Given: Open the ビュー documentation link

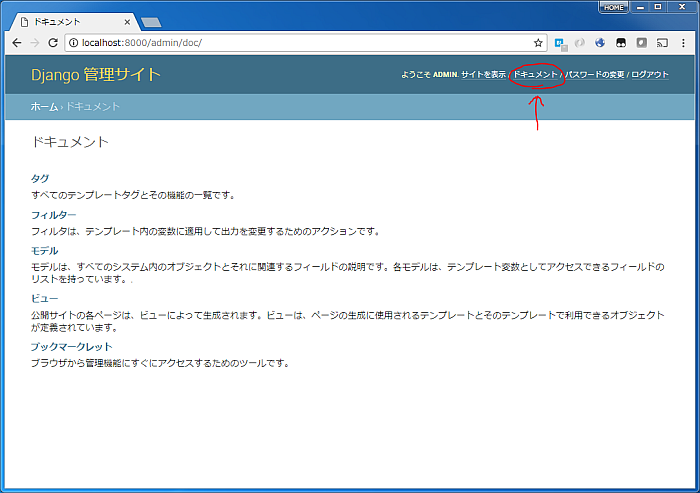Looking at the screenshot, I should click(x=44, y=299).
